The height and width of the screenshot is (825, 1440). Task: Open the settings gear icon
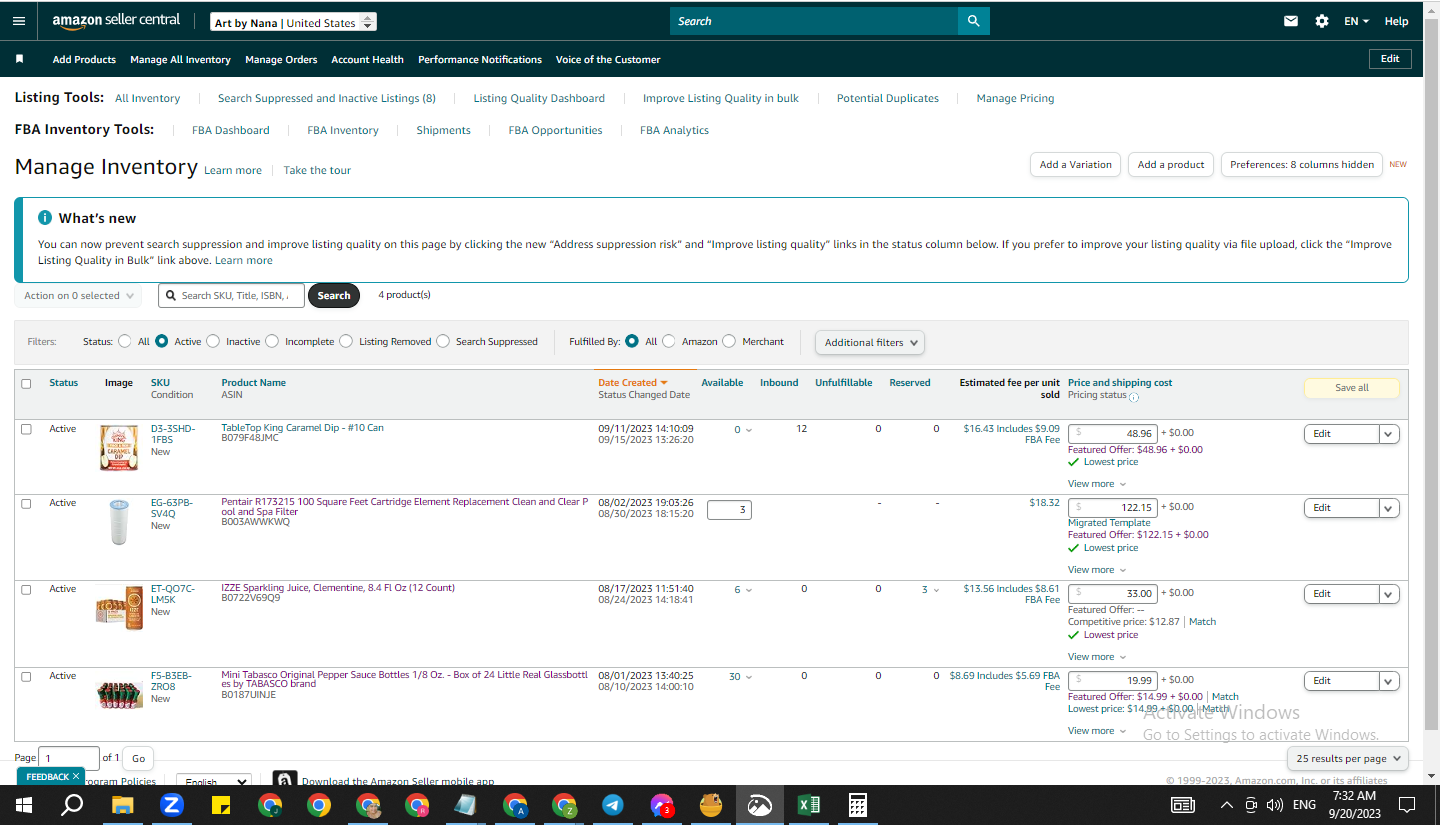(1322, 21)
